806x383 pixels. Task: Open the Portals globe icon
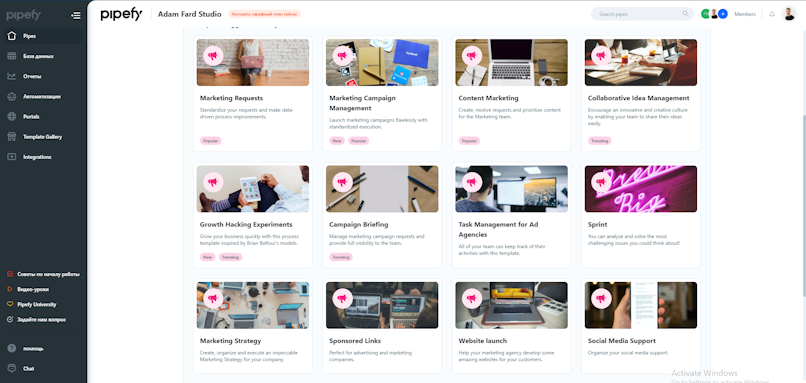tap(12, 116)
